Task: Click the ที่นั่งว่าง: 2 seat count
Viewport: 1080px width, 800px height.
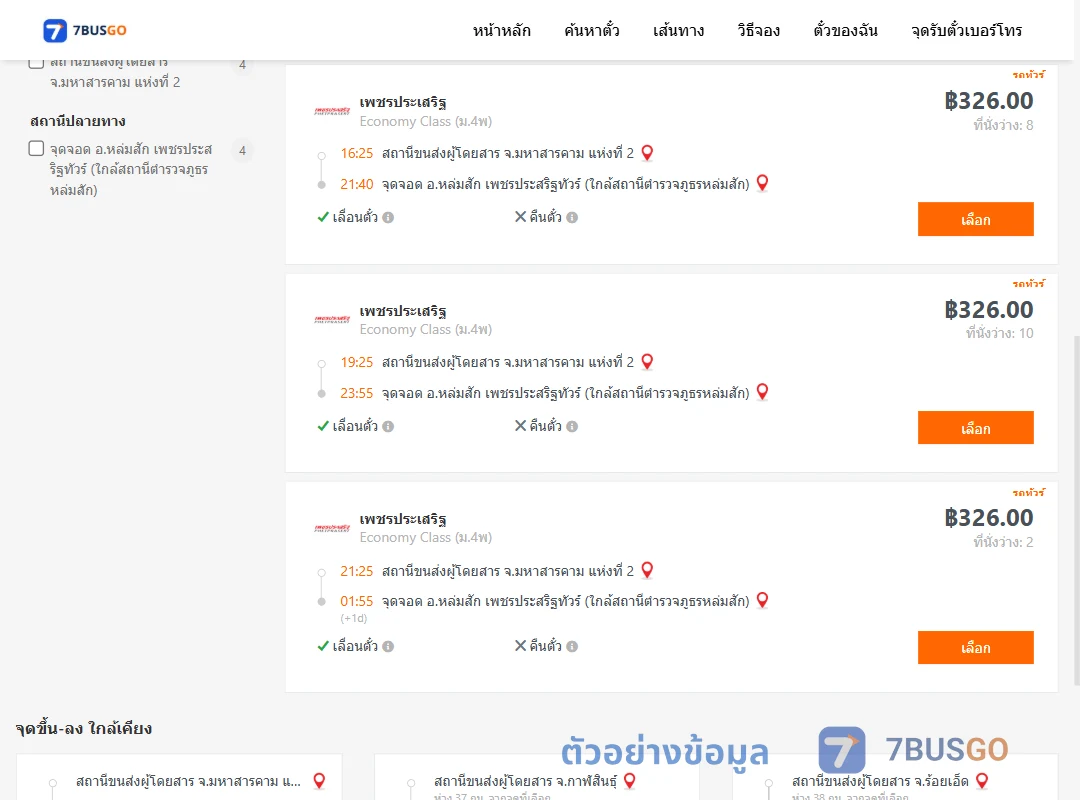Action: point(1003,542)
